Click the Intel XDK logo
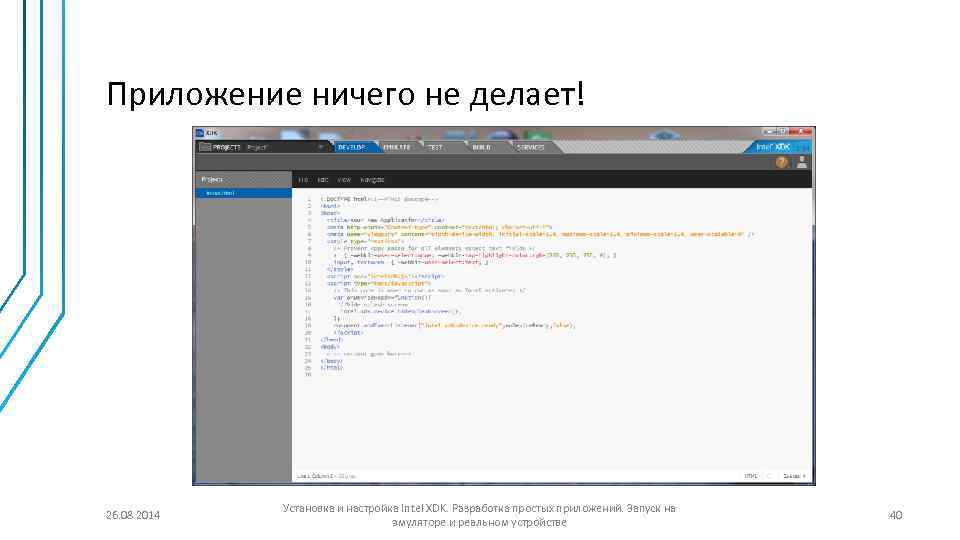Image resolution: width=960 pixels, height=540 pixels. point(773,147)
